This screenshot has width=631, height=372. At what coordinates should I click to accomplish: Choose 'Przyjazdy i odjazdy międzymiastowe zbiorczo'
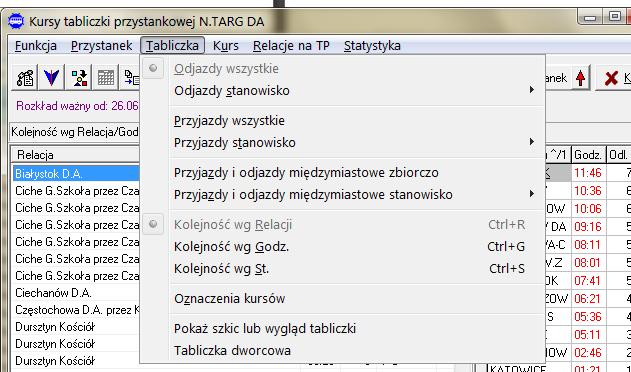click(343, 173)
